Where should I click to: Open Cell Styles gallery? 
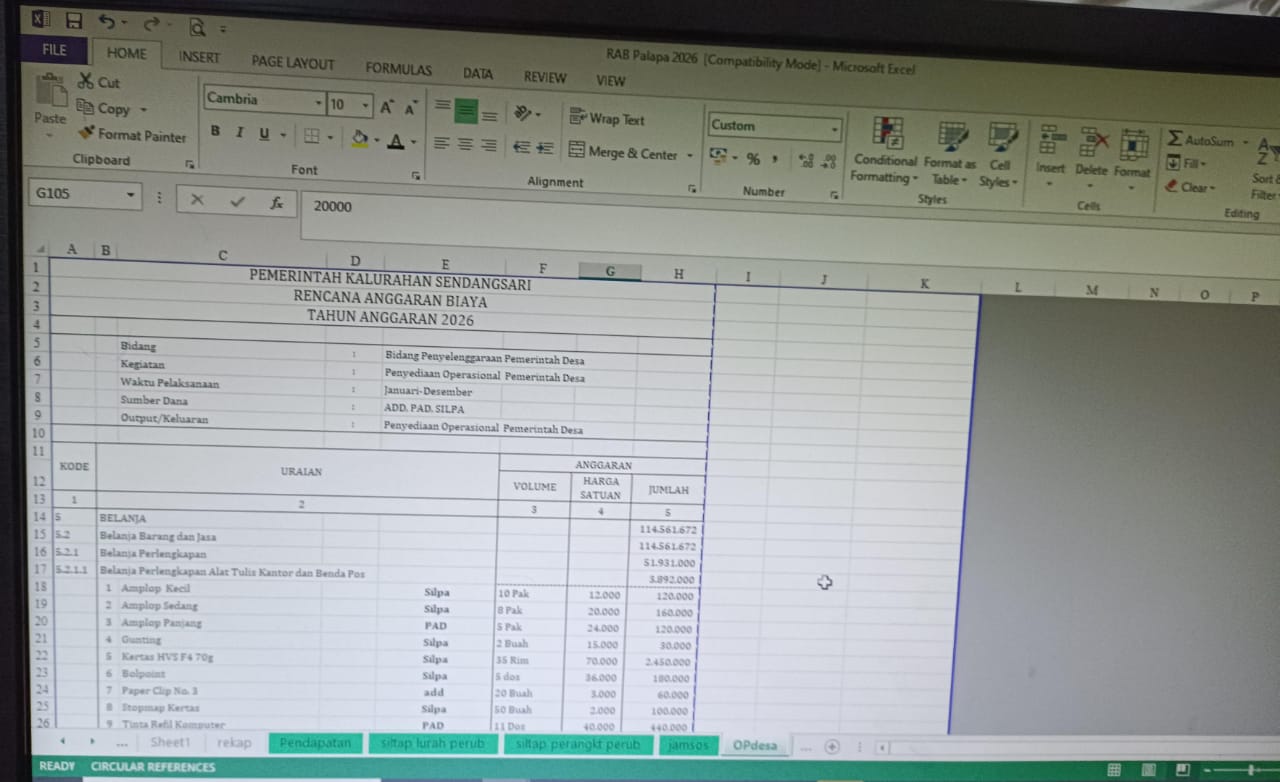click(999, 156)
